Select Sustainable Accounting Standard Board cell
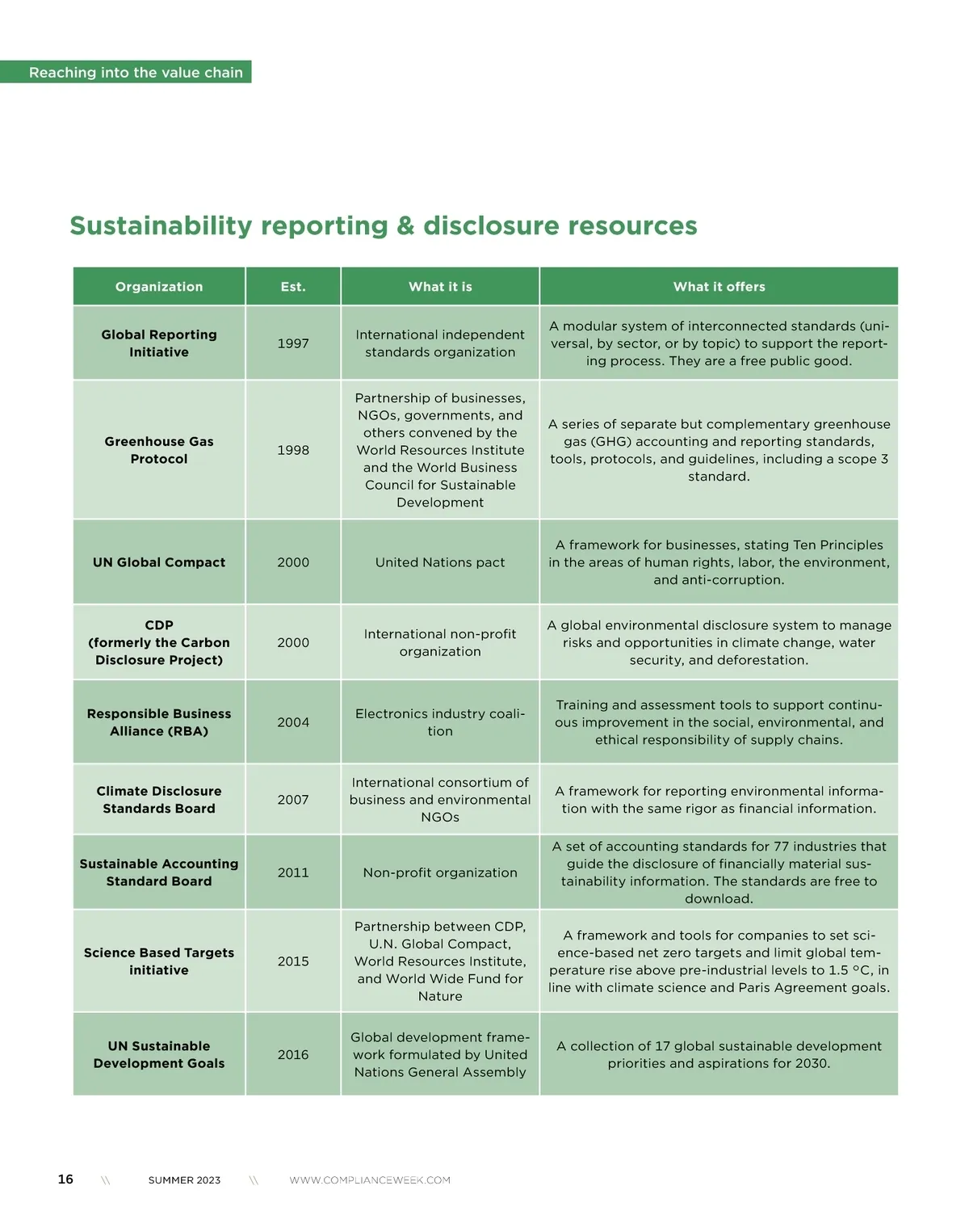This screenshot has width=969, height=1232. coord(159,872)
